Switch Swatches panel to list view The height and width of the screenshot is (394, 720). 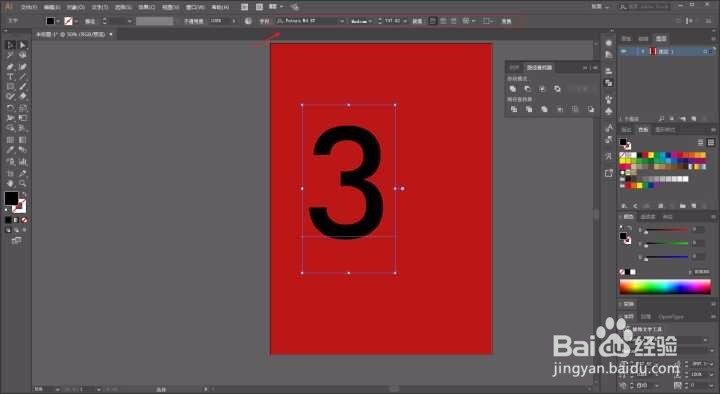point(701,143)
